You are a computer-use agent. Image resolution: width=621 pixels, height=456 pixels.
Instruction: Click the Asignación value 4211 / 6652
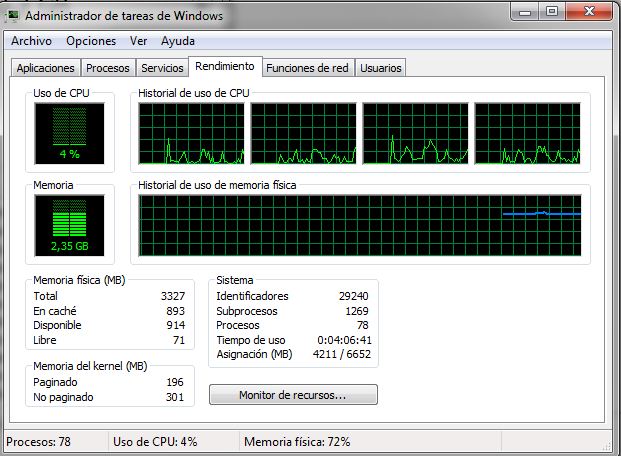click(342, 354)
